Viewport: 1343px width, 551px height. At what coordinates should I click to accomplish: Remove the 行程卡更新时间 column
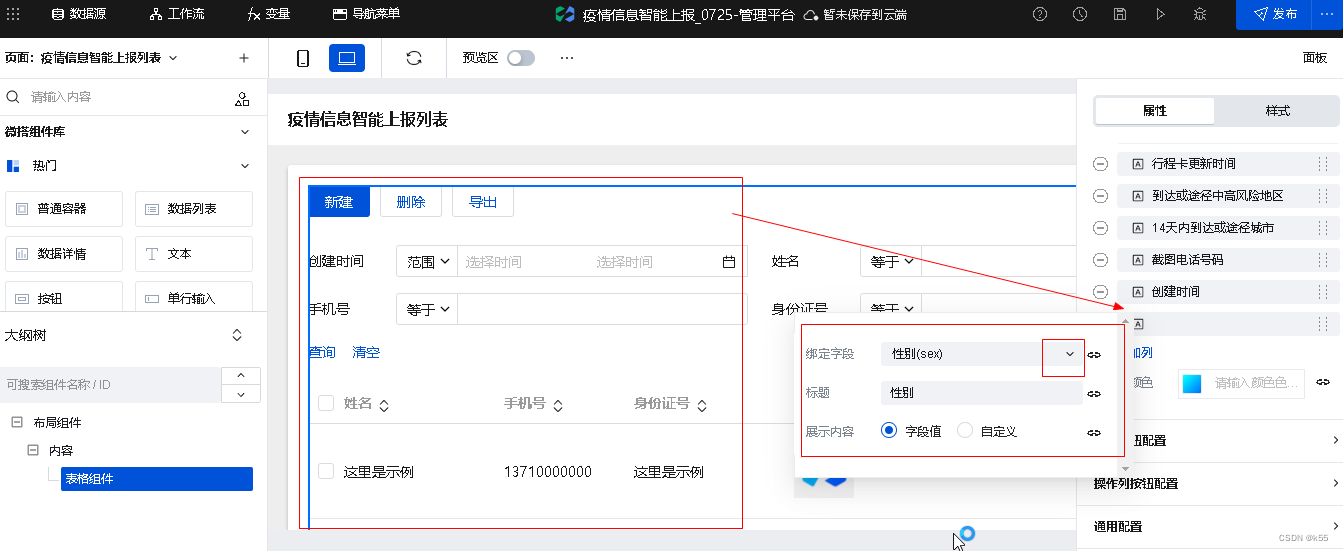[1100, 164]
